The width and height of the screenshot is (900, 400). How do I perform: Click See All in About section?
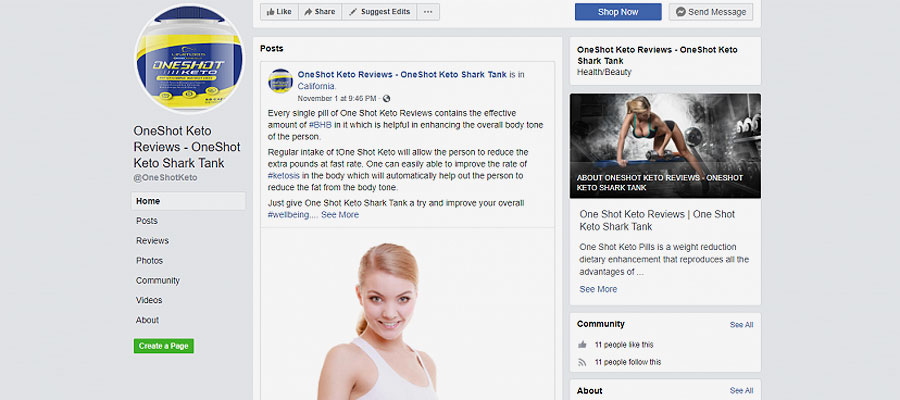click(742, 391)
